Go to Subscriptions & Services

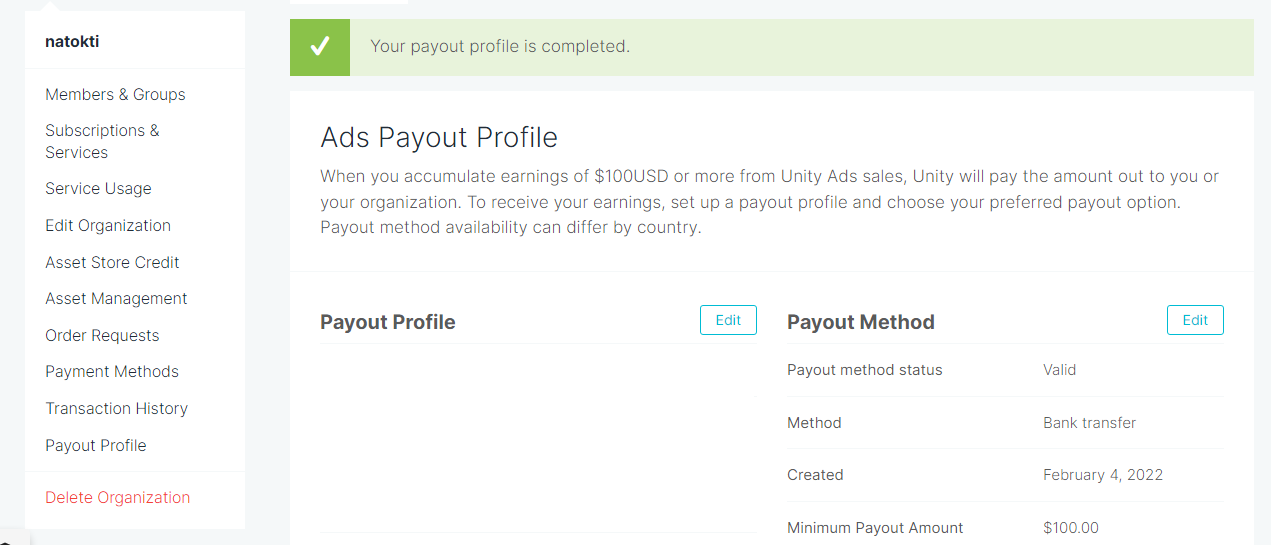(x=102, y=141)
